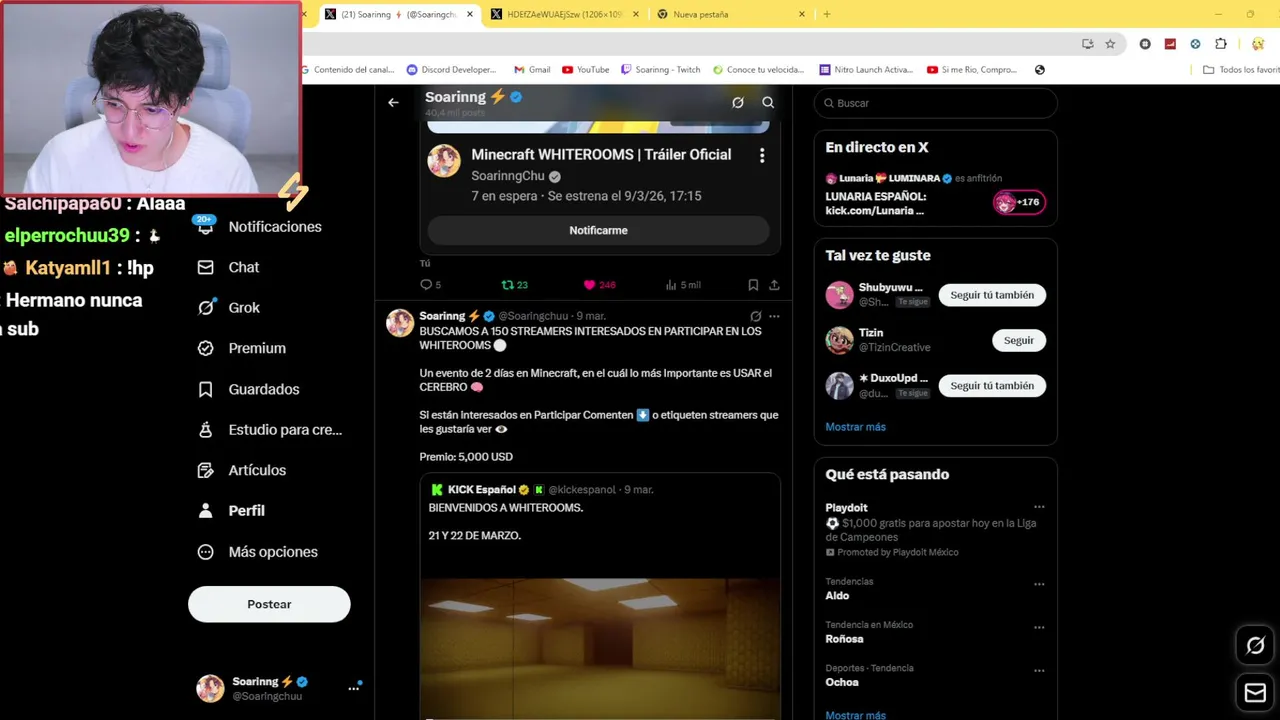Open the floating messages envelope button
Screen dimensions: 1280x720
(1255, 692)
